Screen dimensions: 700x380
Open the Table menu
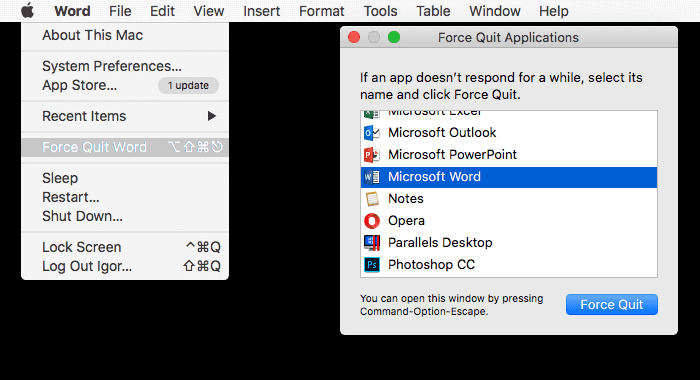[433, 11]
